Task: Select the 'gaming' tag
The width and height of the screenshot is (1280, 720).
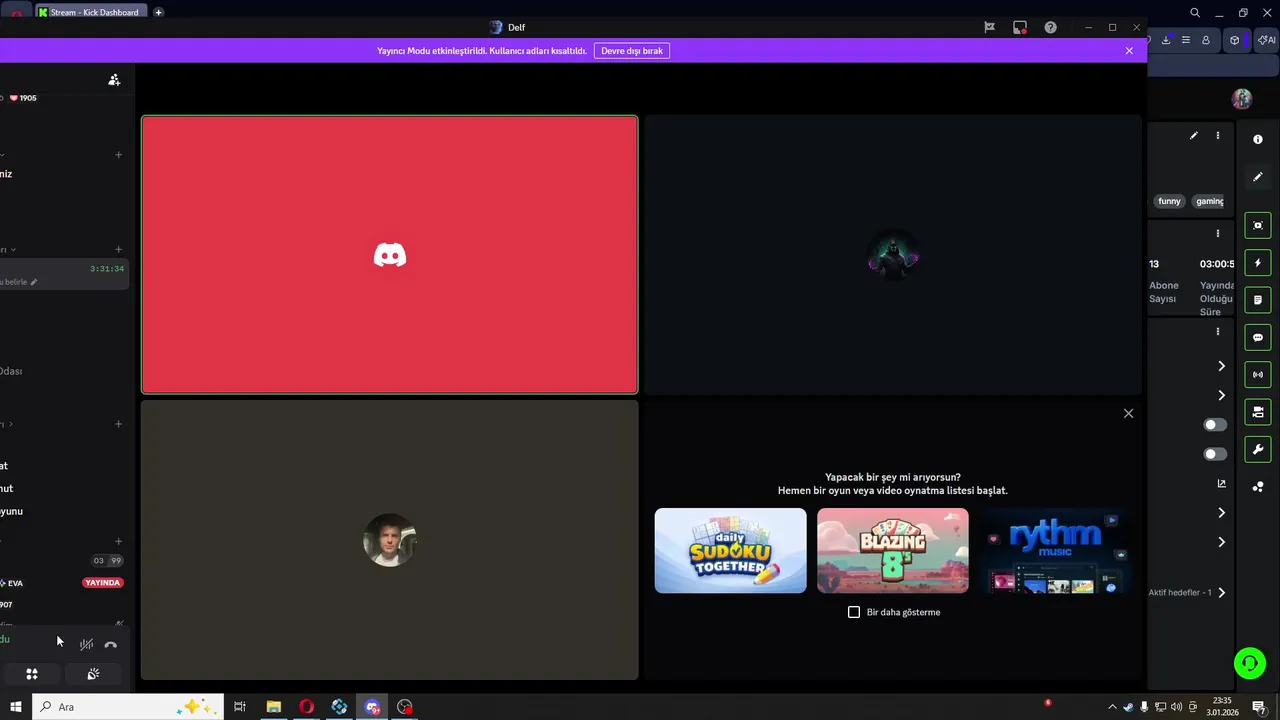Action: point(1210,201)
